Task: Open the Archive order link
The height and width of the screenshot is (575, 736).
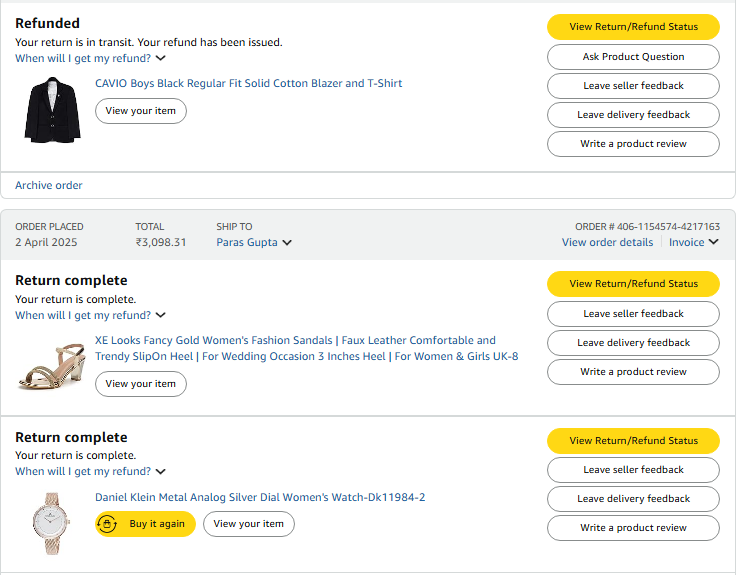Action: (x=49, y=185)
